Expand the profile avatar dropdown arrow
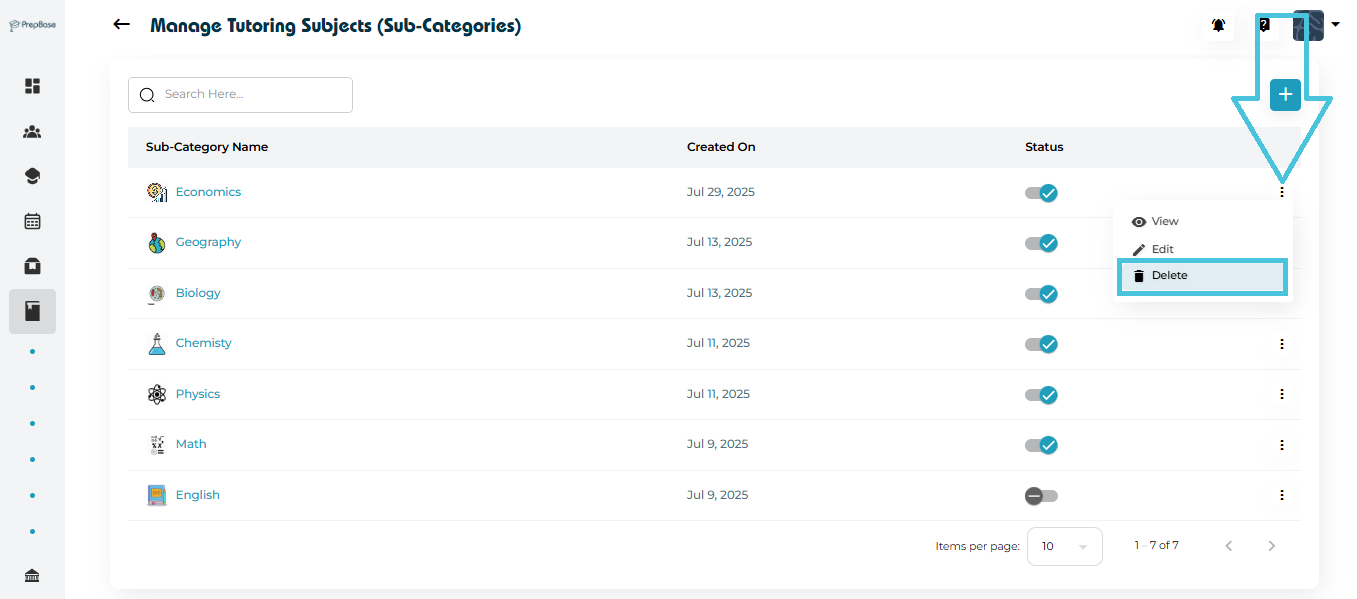The height and width of the screenshot is (599, 1357). (x=1335, y=25)
